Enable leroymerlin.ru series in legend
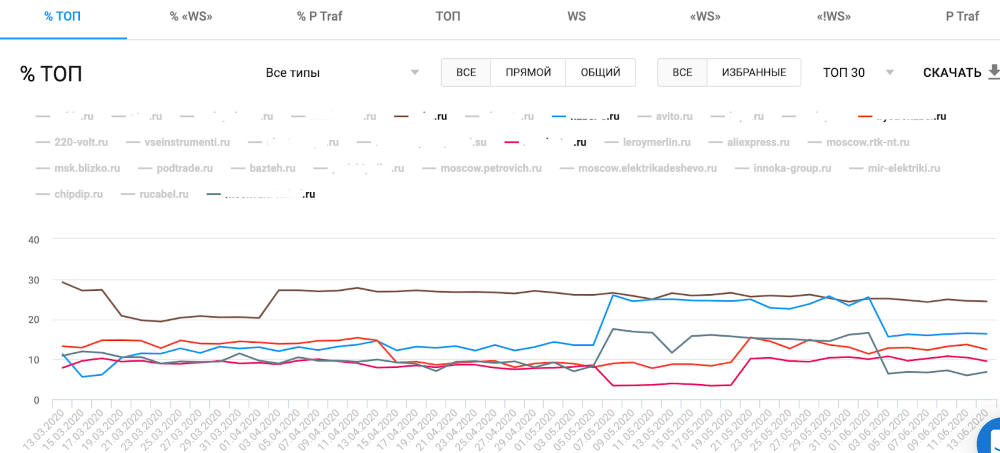 (x=661, y=142)
